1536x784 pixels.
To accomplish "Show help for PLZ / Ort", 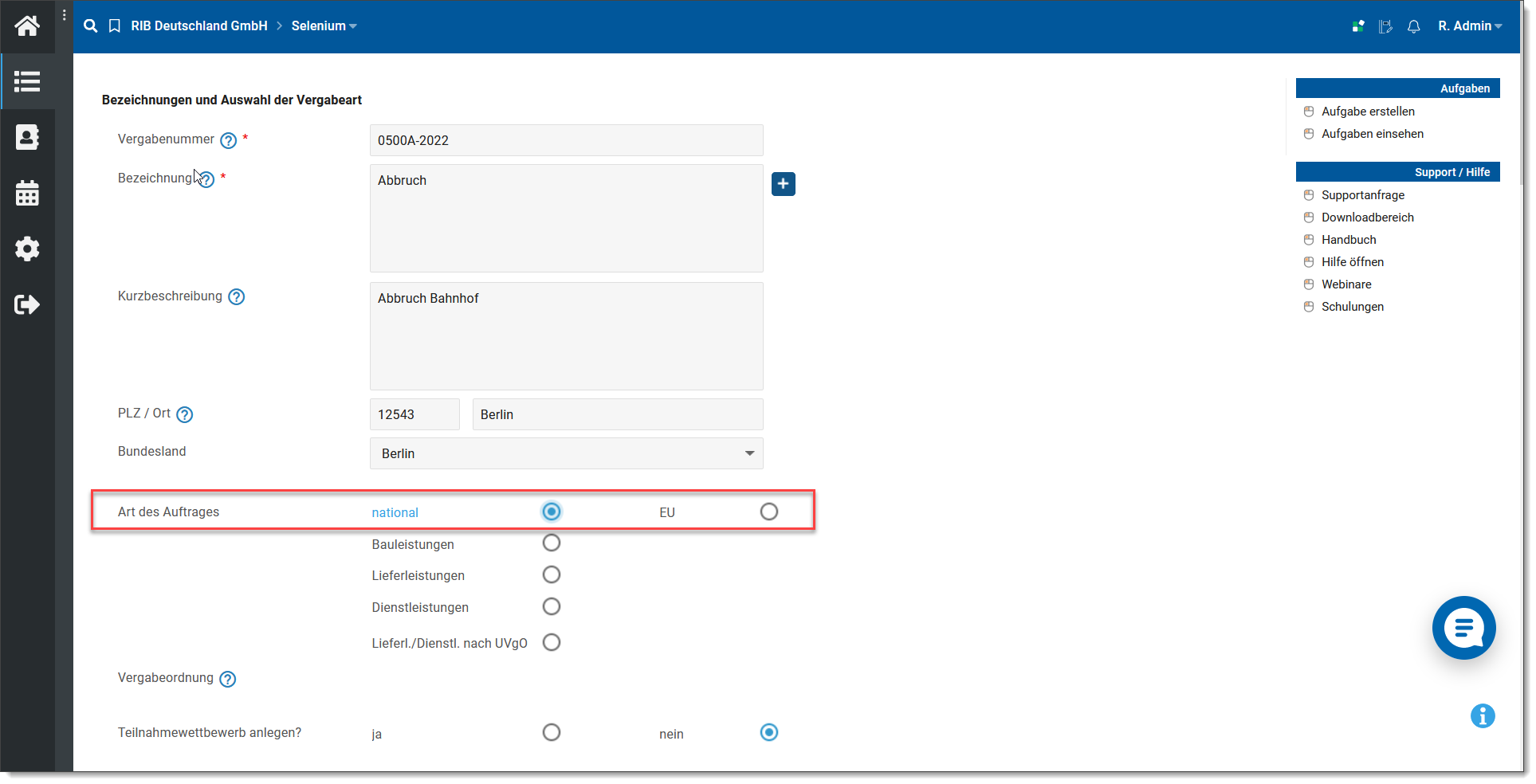I will (185, 414).
